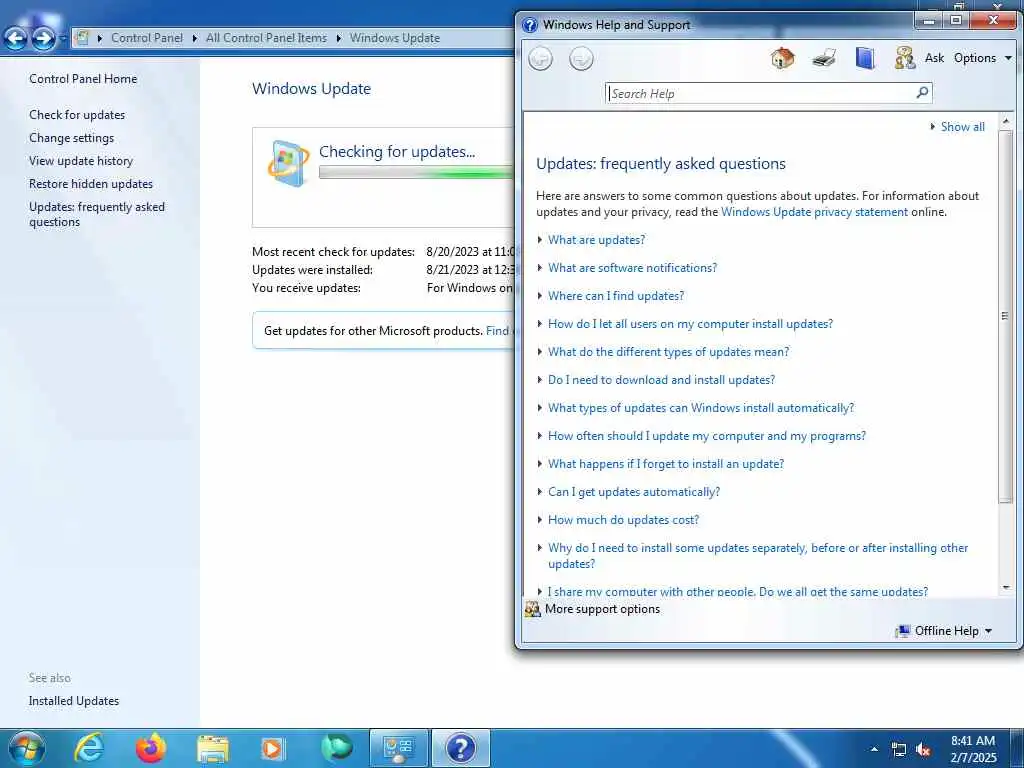Click the green round taskbar app icon

click(x=336, y=748)
